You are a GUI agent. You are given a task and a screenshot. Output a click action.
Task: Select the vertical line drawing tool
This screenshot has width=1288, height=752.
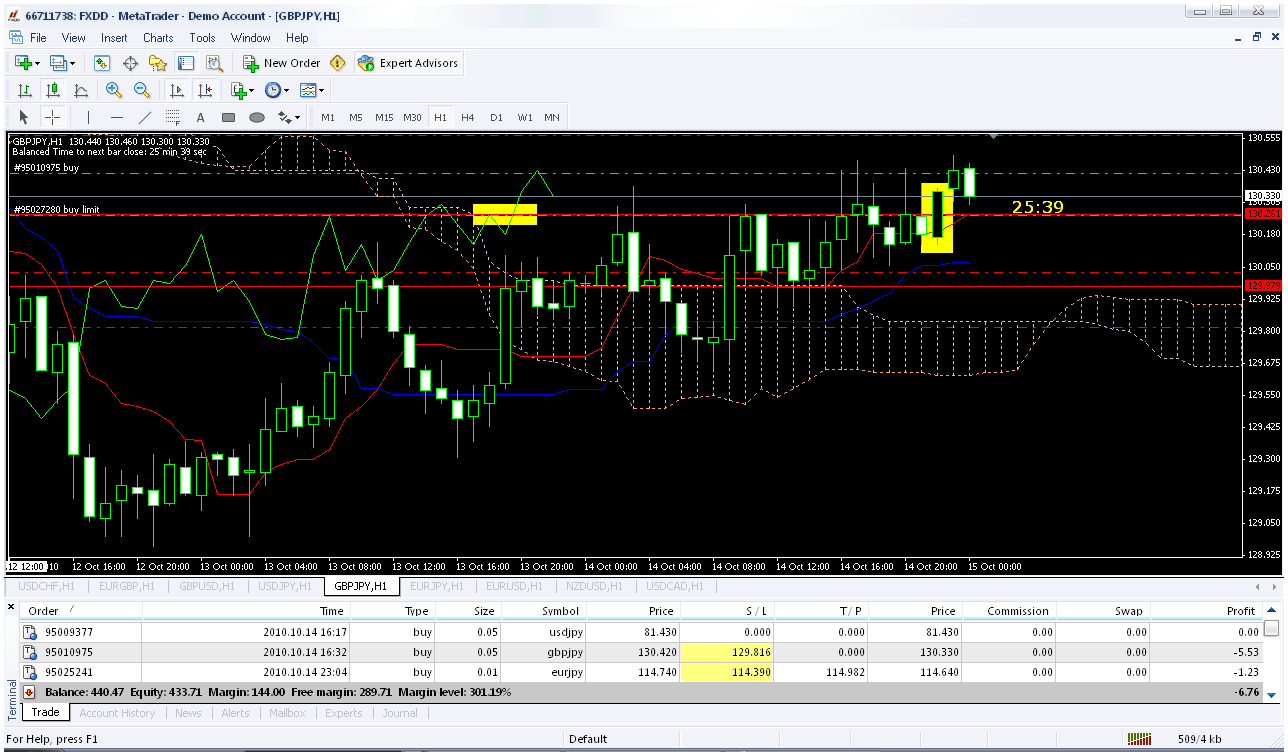coord(88,117)
